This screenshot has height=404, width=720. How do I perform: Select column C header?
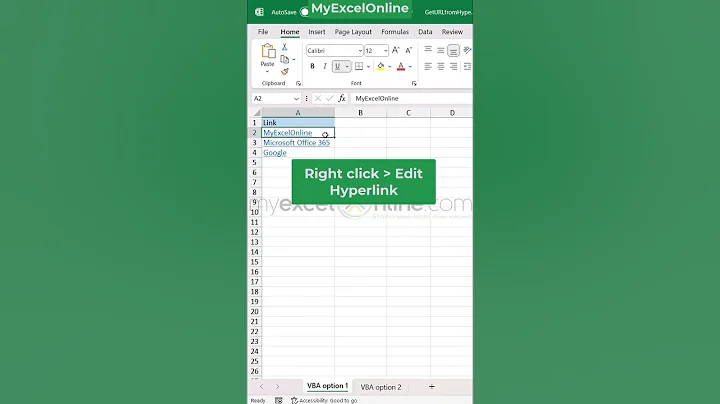(x=408, y=112)
